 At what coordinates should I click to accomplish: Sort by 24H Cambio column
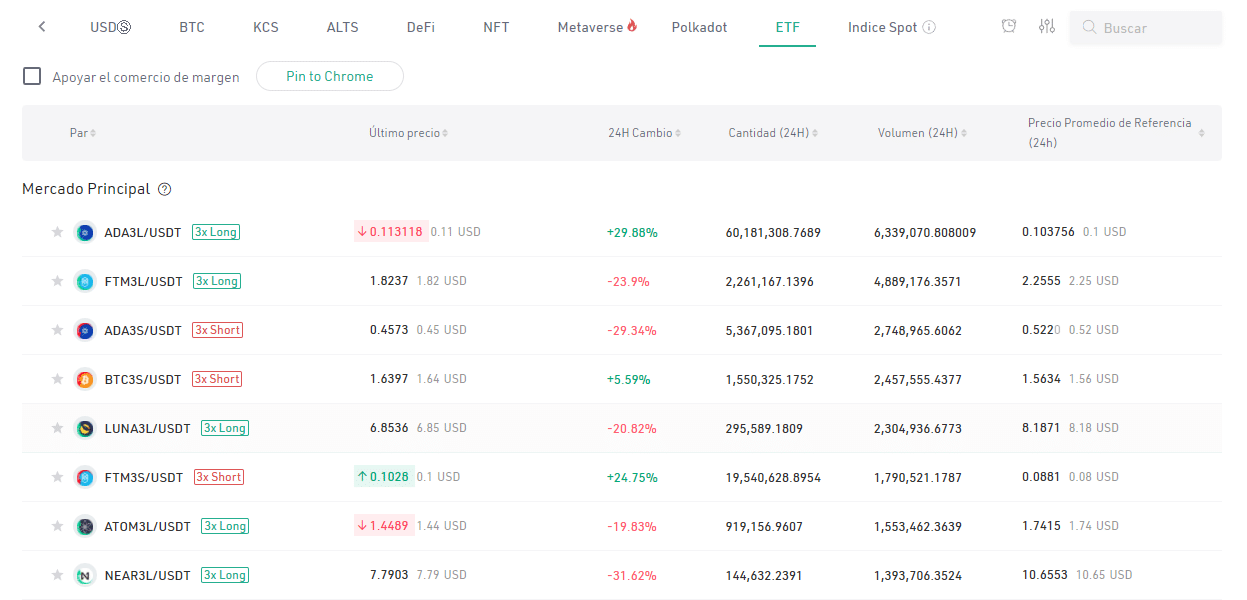(644, 133)
